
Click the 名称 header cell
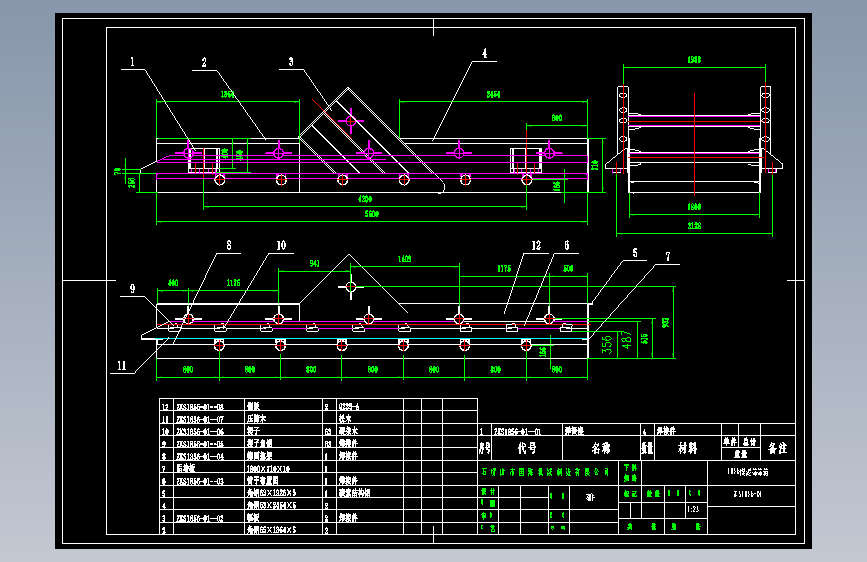(x=601, y=447)
